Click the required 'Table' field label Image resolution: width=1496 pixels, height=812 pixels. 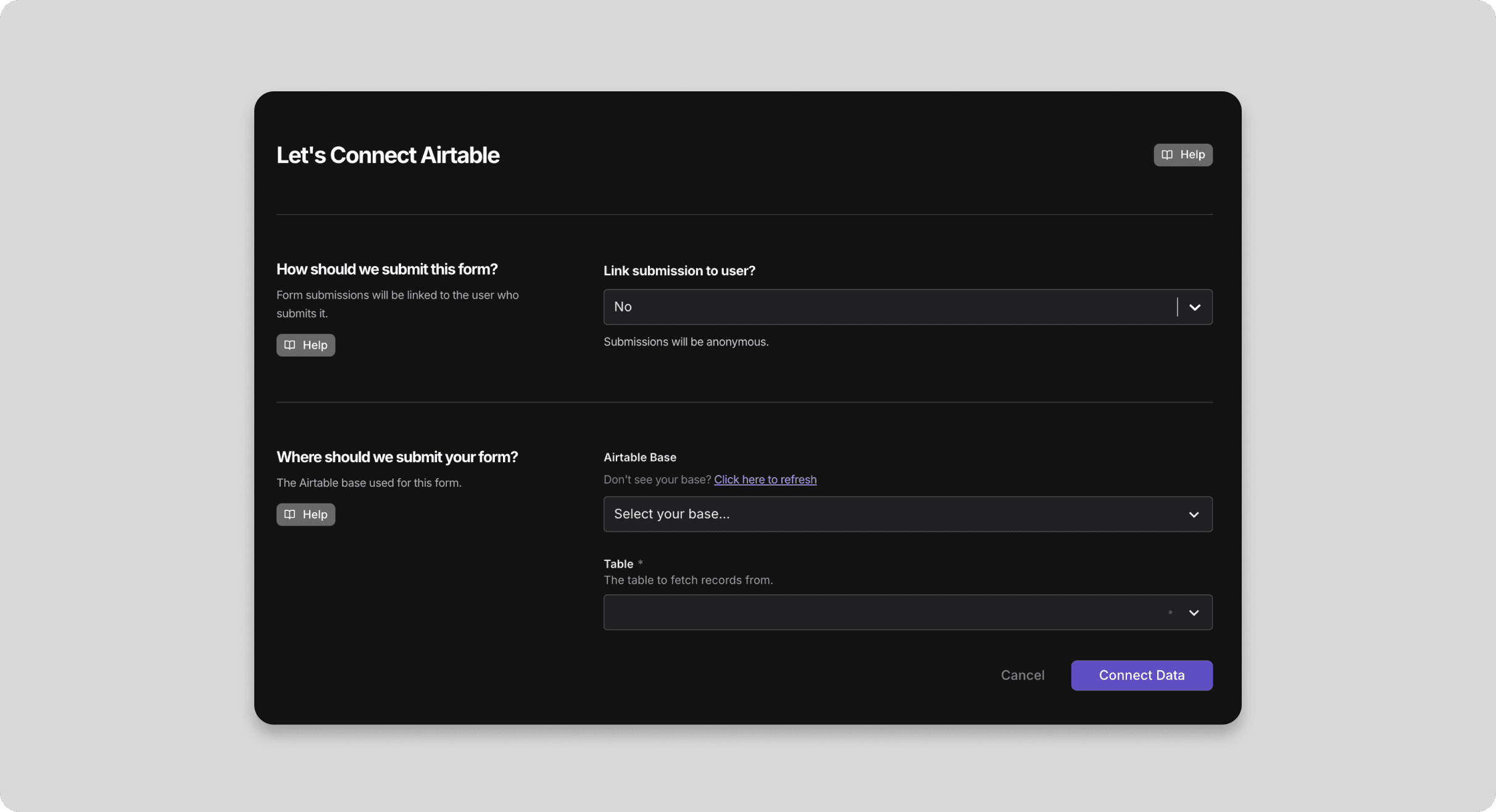pos(618,564)
